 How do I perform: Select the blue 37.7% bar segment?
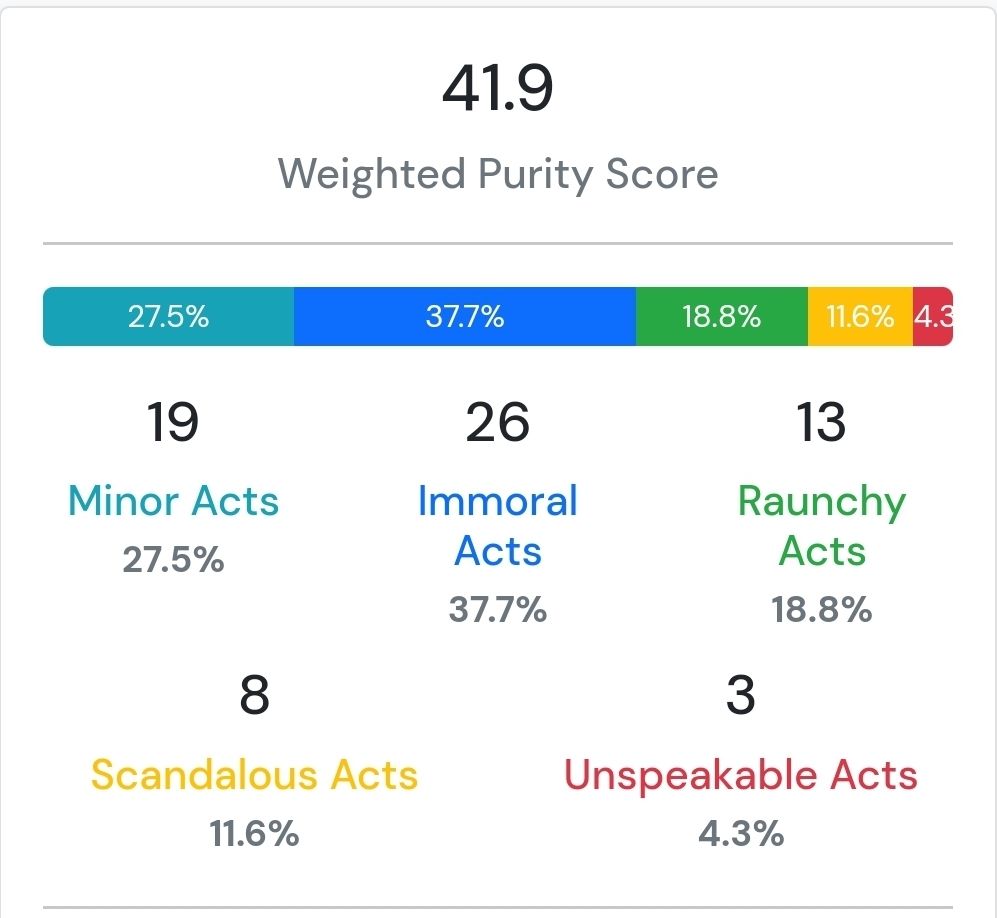tap(465, 317)
